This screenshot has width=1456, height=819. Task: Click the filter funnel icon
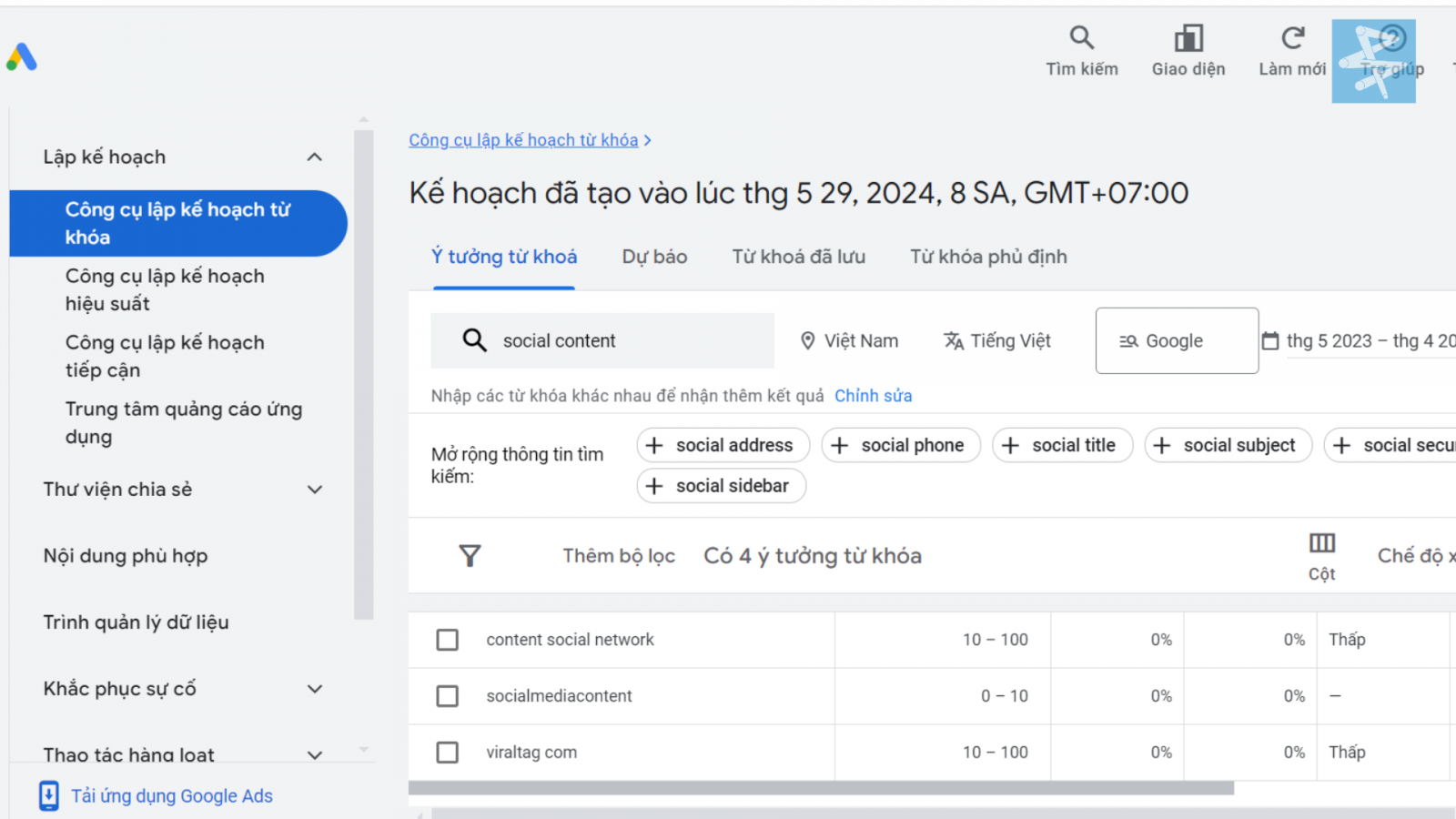coord(470,556)
